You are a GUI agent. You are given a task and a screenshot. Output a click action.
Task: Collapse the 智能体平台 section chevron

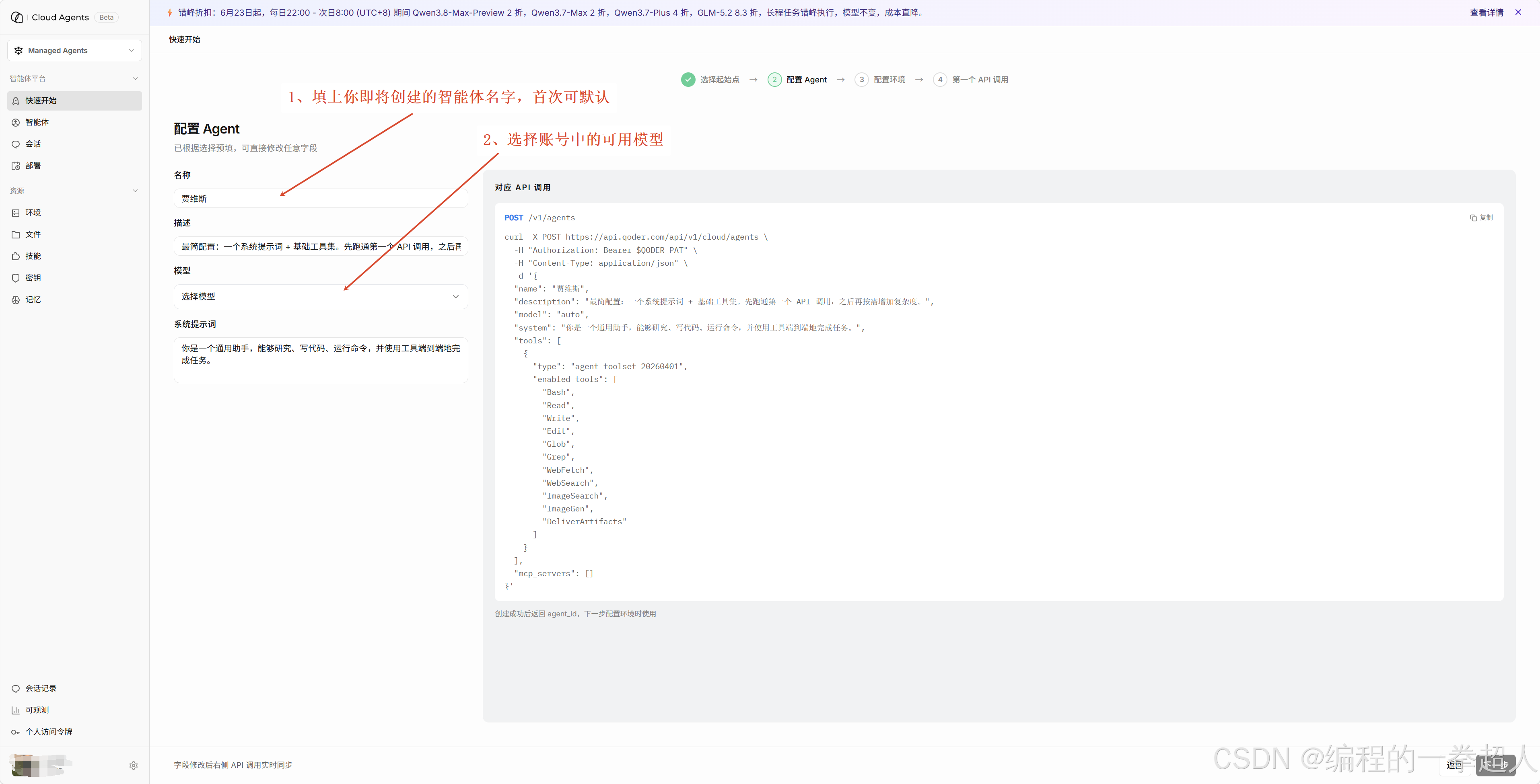[135, 79]
